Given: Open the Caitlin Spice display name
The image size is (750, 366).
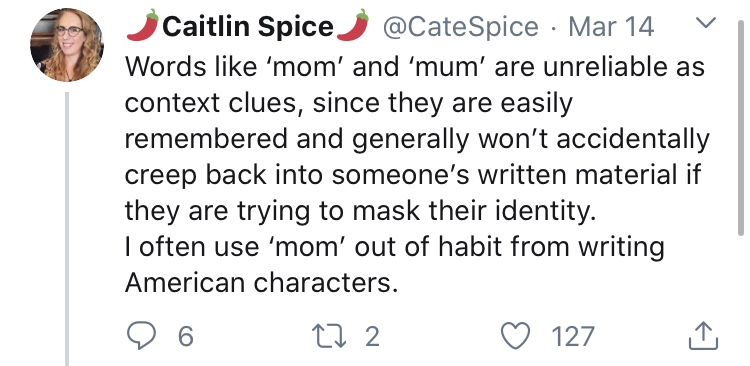Looking at the screenshot, I should tap(248, 26).
